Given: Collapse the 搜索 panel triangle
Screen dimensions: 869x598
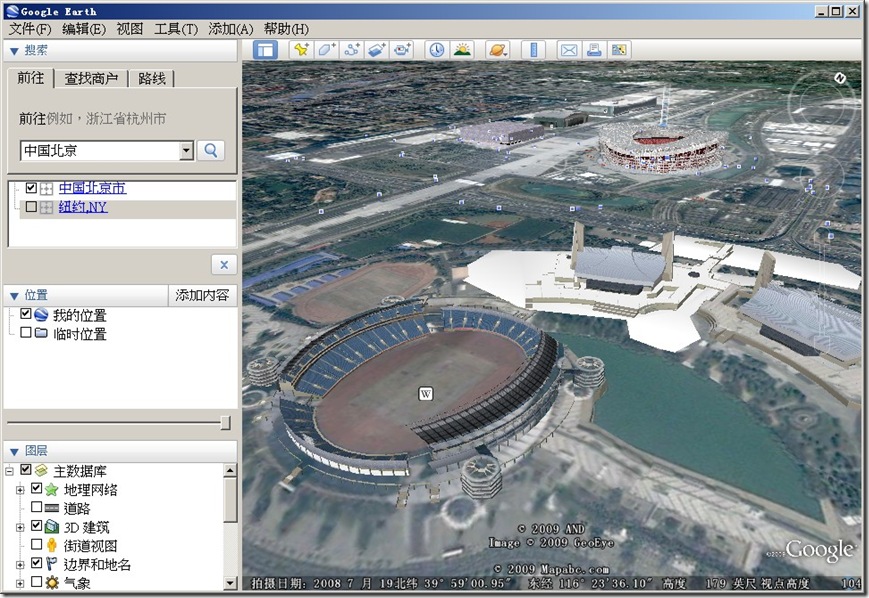Looking at the screenshot, I should click(14, 51).
